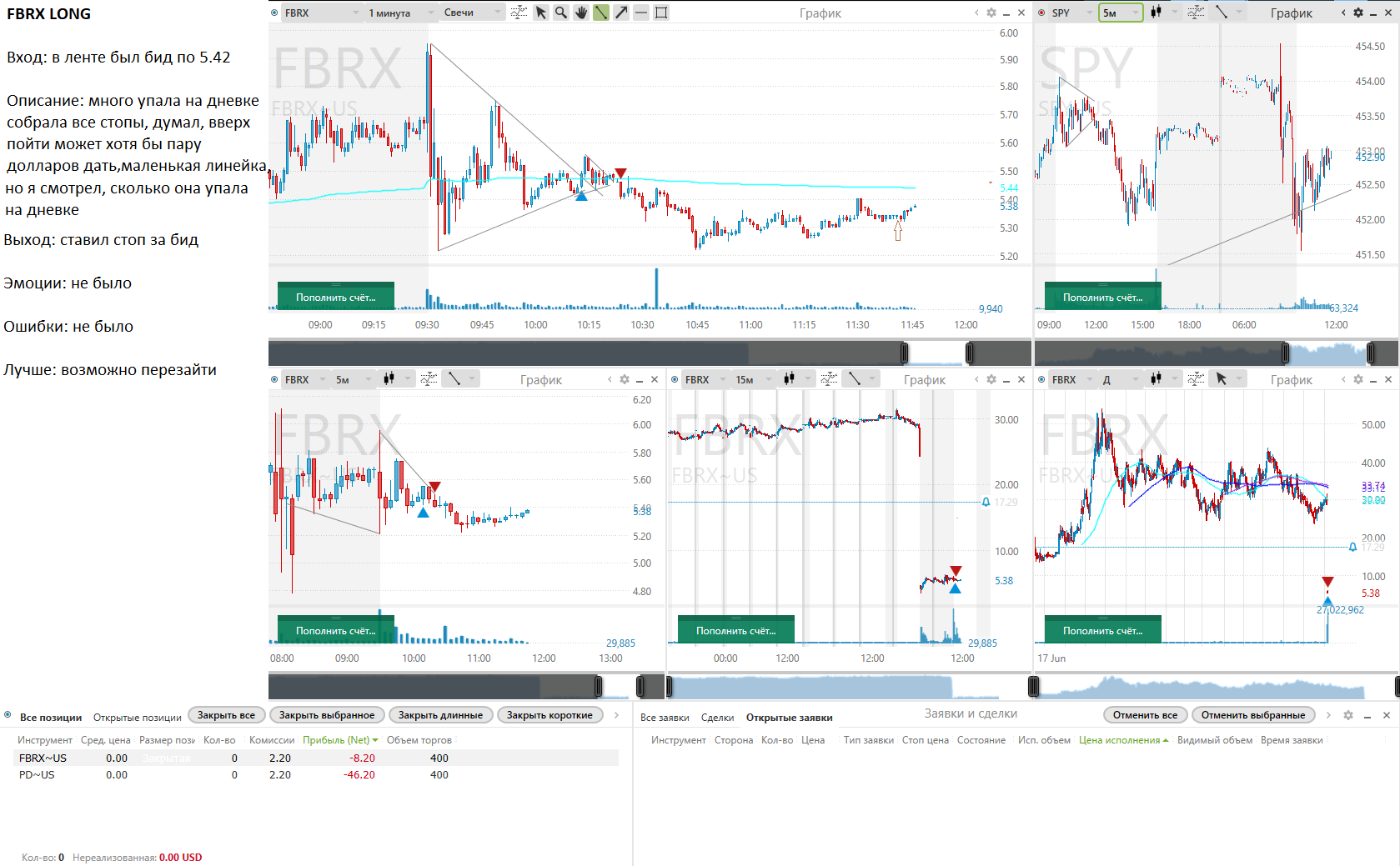Open settings gear of FBRX daily chart

[1358, 379]
